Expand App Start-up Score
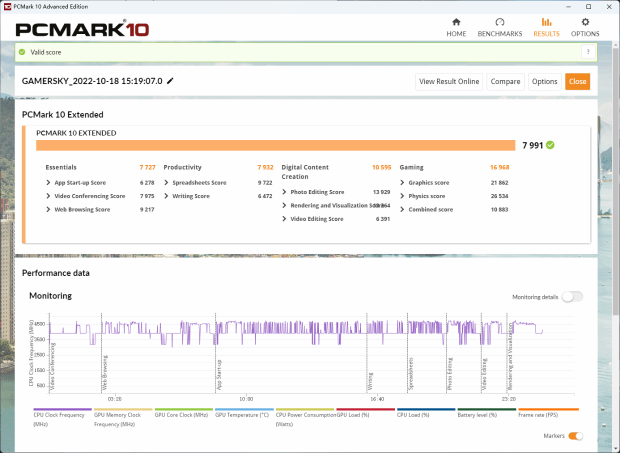Image resolution: width=620 pixels, height=453 pixels. 48,183
